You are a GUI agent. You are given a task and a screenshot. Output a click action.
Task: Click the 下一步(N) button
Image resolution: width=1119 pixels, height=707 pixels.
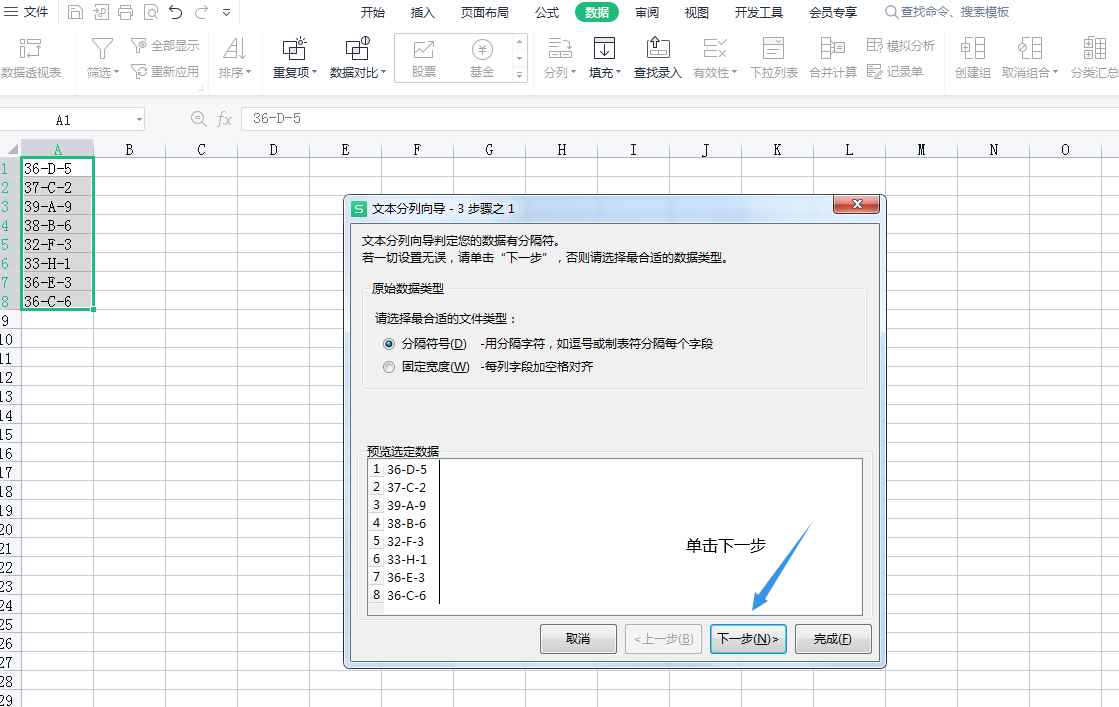[748, 639]
